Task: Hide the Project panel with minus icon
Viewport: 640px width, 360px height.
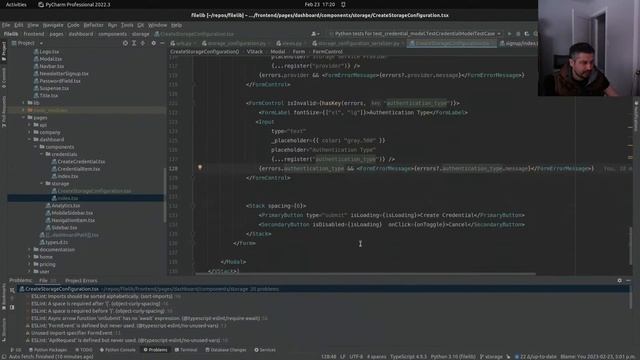Action: tap(162, 43)
